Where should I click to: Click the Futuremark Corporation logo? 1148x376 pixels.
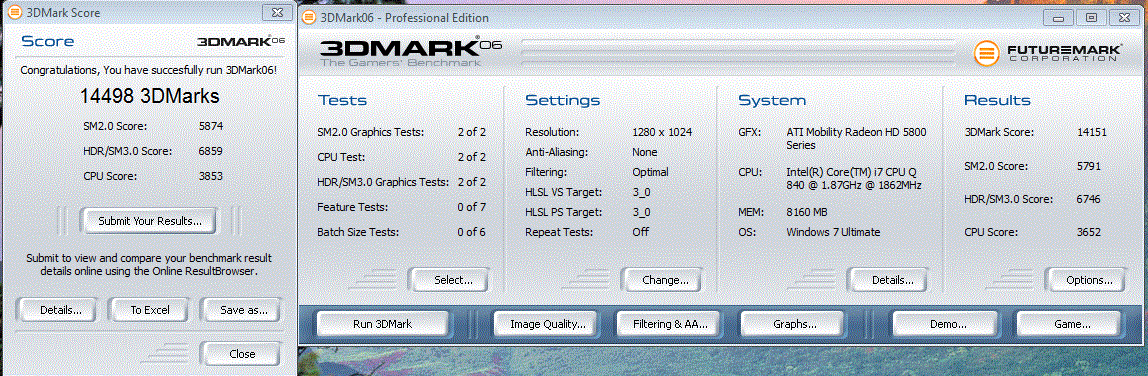(x=1048, y=52)
